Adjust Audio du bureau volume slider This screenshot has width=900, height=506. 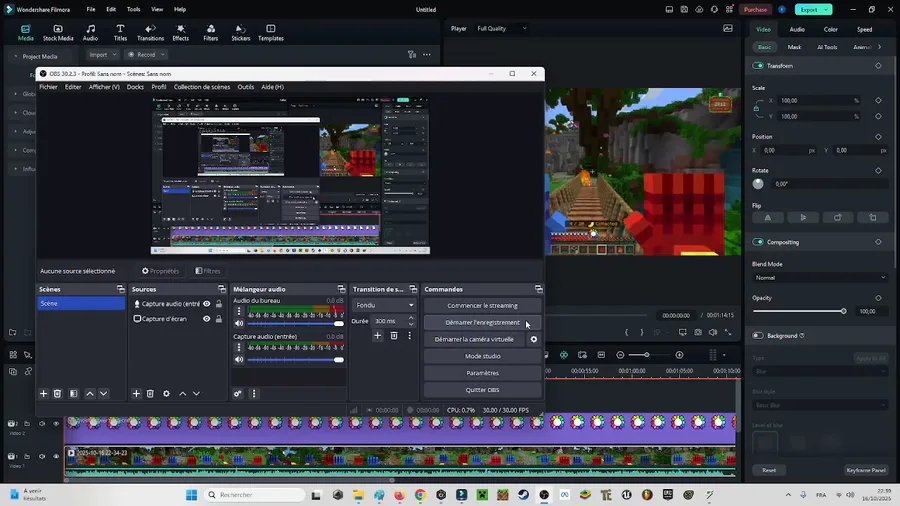[x=295, y=324]
